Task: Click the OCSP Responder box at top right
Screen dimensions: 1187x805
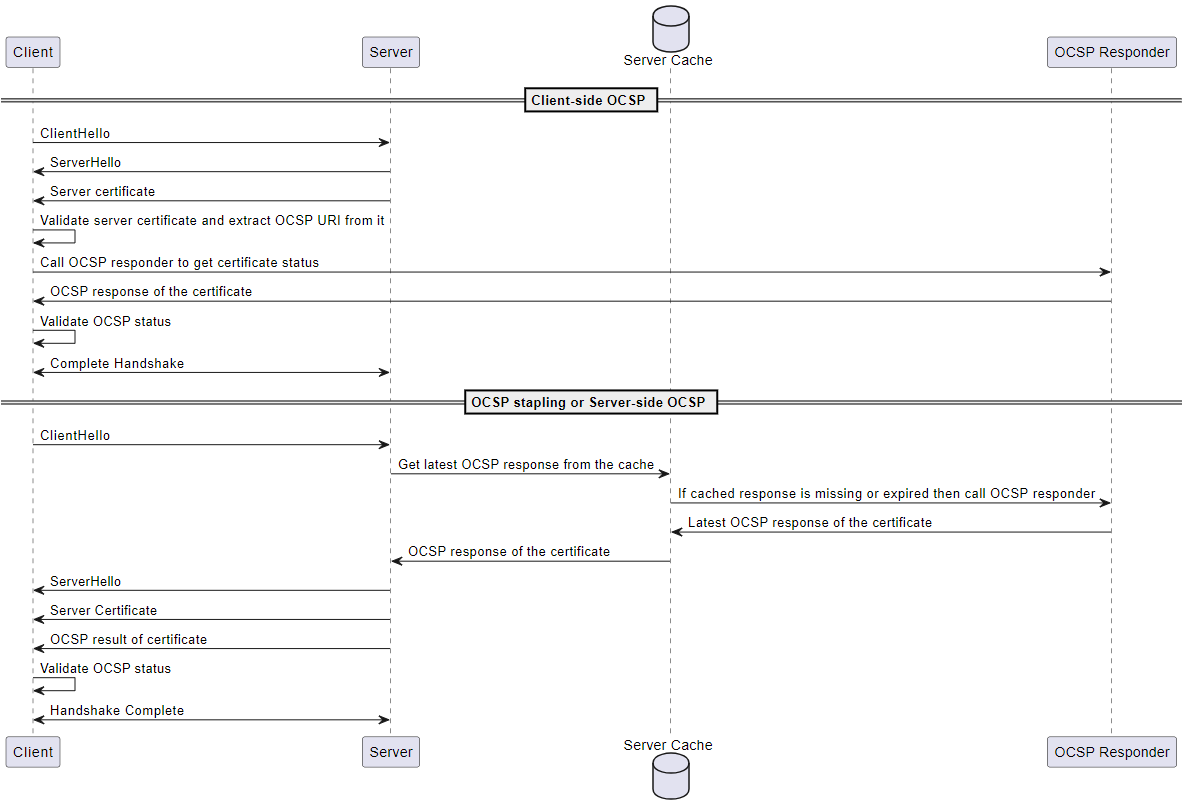Action: (1111, 51)
